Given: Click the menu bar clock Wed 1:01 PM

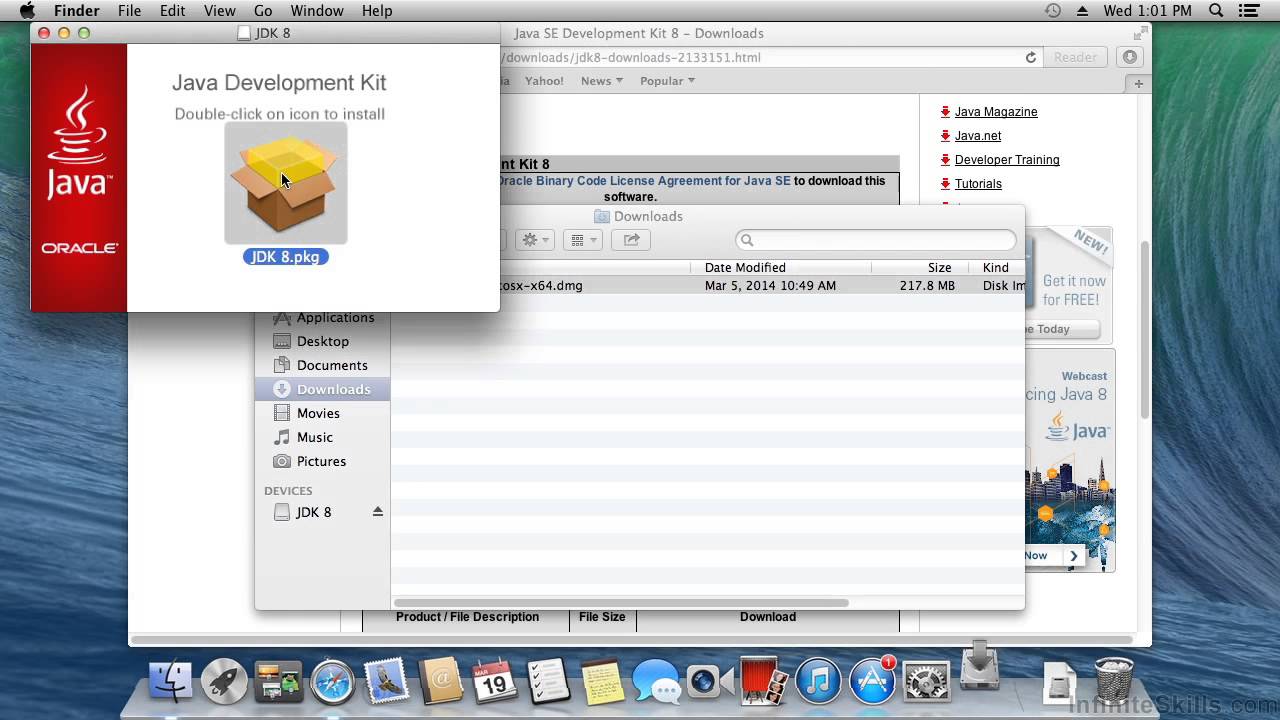Looking at the screenshot, I should pos(1148,11).
